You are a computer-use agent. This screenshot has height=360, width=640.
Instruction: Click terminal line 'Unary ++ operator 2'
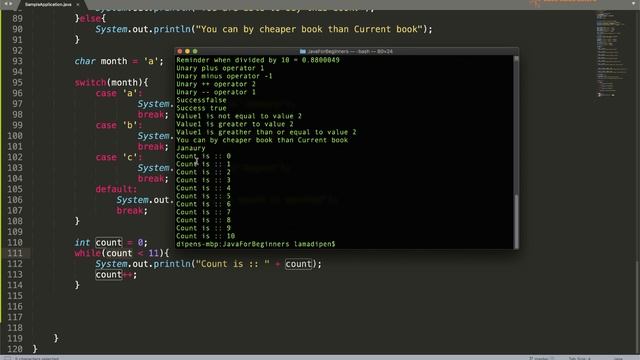point(216,84)
